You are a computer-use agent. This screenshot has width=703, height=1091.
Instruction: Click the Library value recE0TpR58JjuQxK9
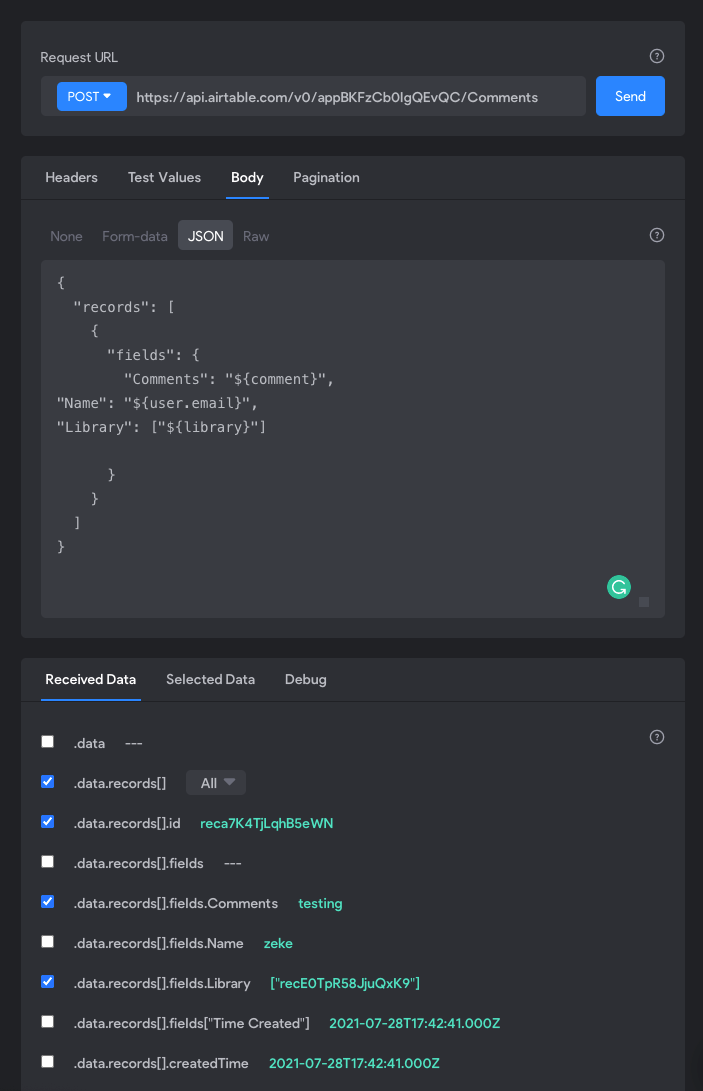(345, 983)
